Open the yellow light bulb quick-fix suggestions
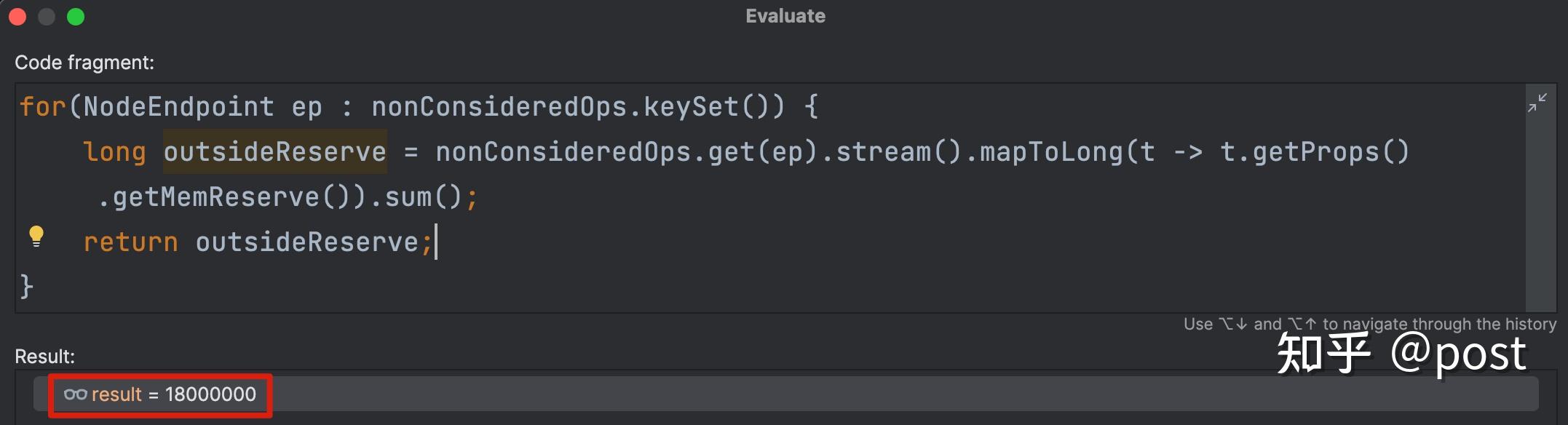The width and height of the screenshot is (1568, 425). pos(36,237)
